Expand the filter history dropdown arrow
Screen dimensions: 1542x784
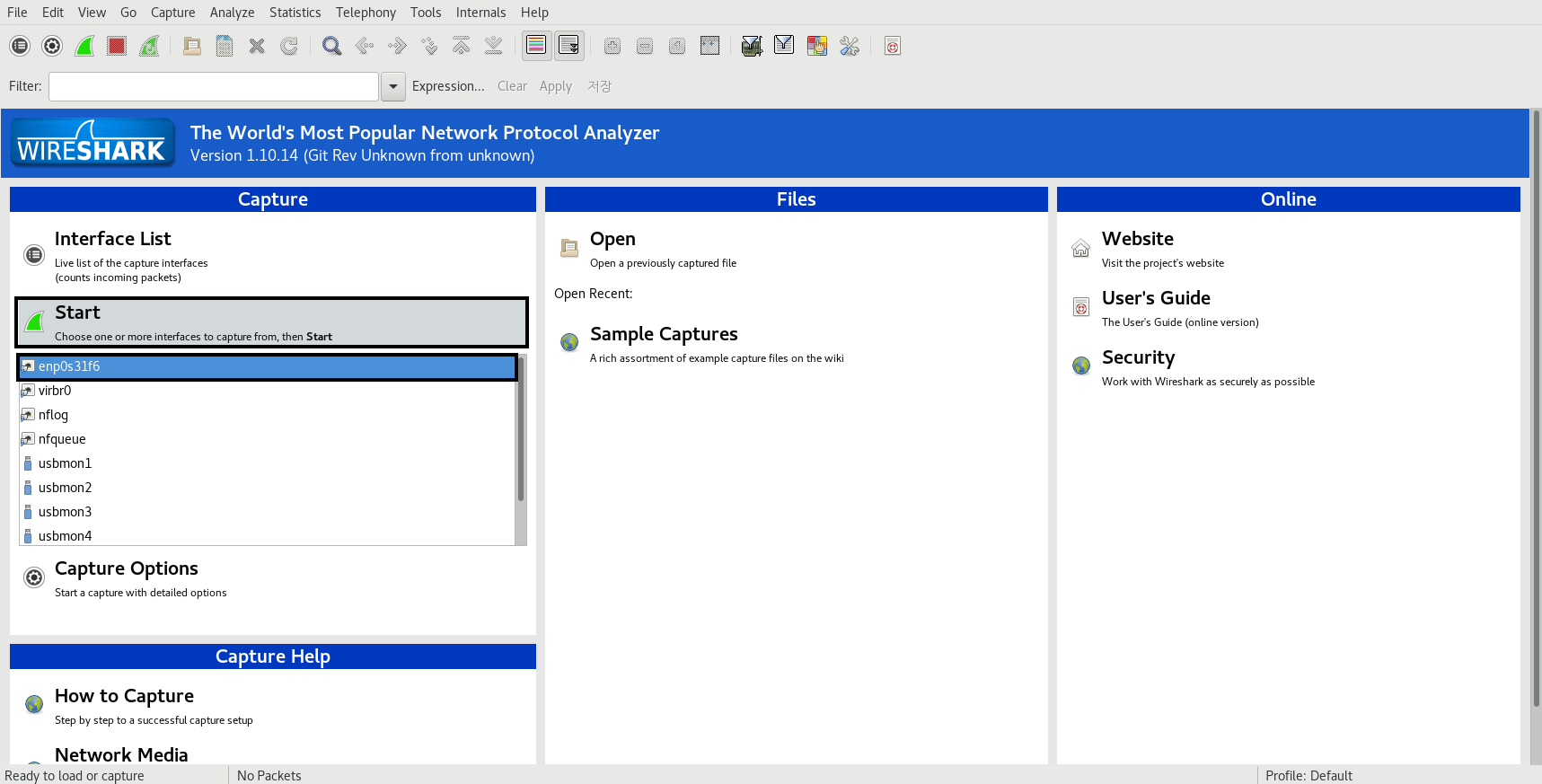(393, 86)
